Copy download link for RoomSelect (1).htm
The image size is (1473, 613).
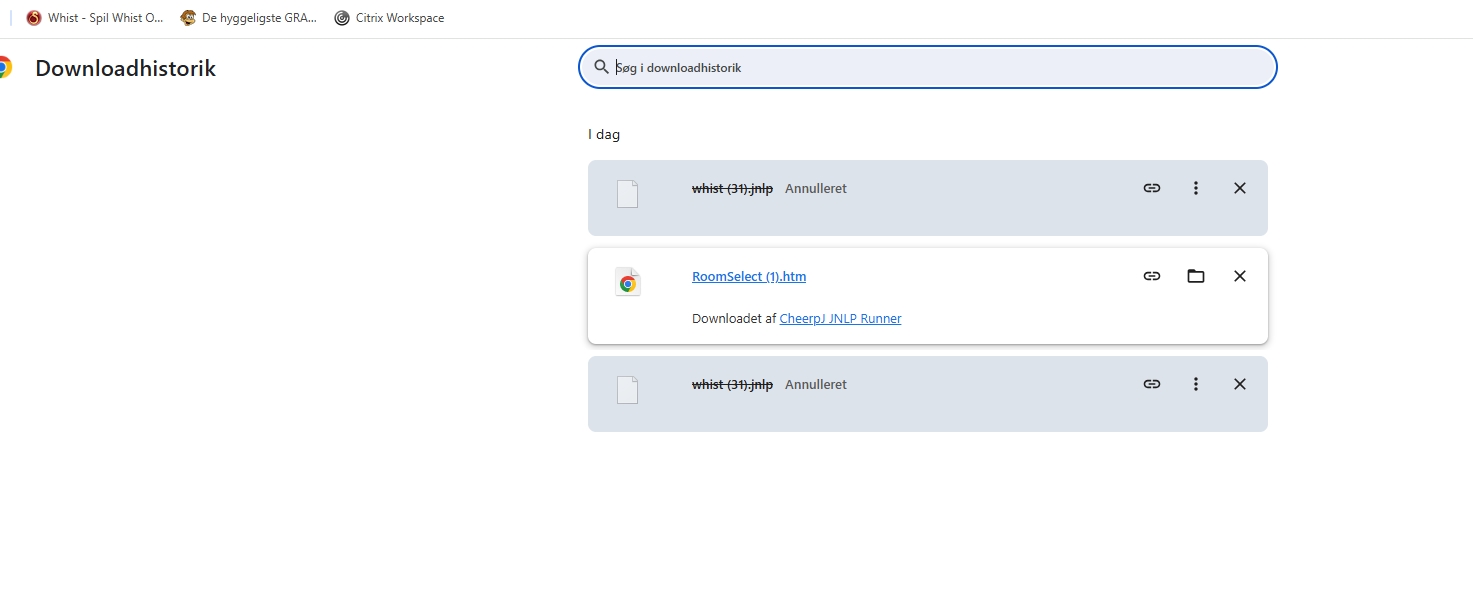pos(1152,276)
